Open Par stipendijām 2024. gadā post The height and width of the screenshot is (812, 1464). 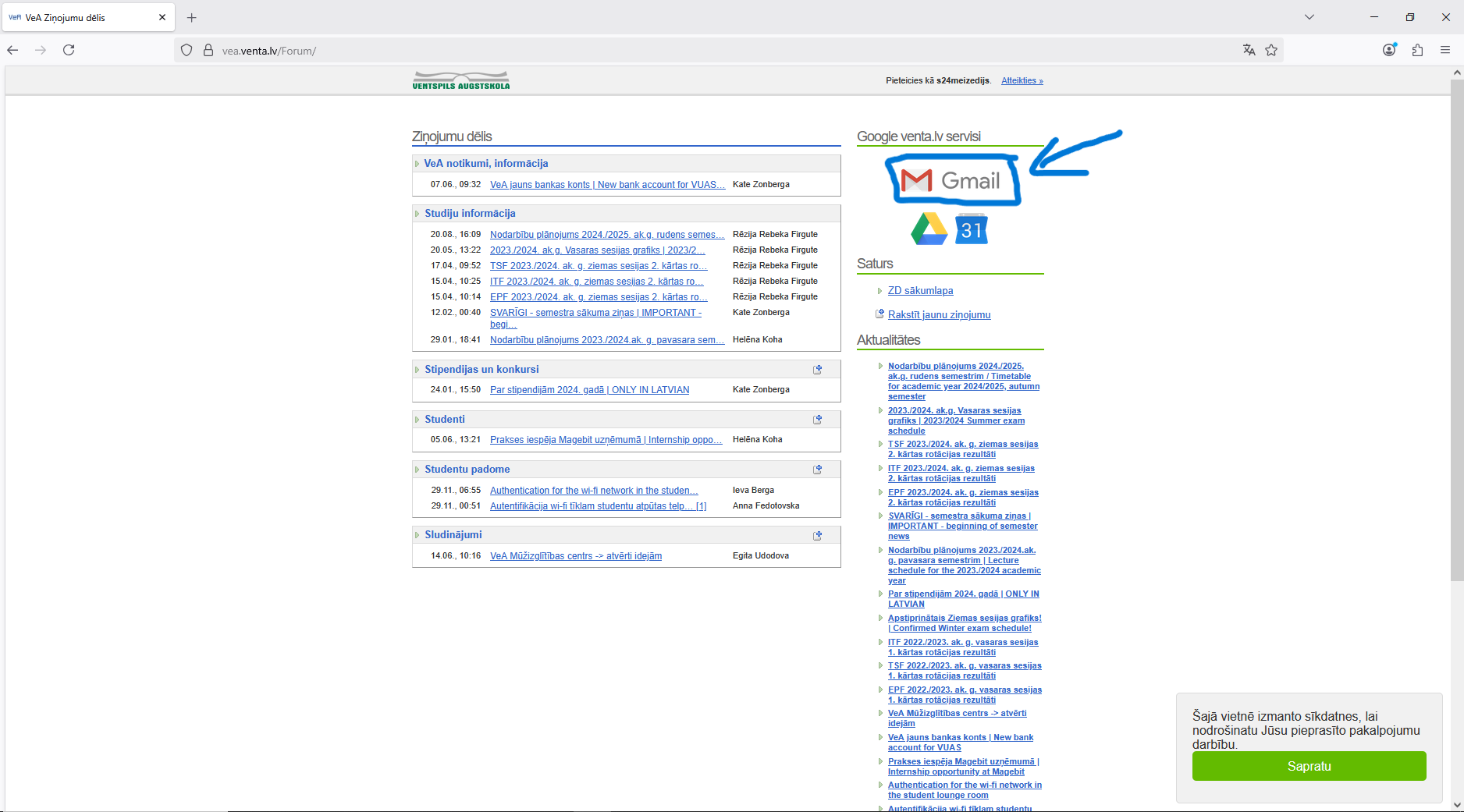tap(589, 390)
